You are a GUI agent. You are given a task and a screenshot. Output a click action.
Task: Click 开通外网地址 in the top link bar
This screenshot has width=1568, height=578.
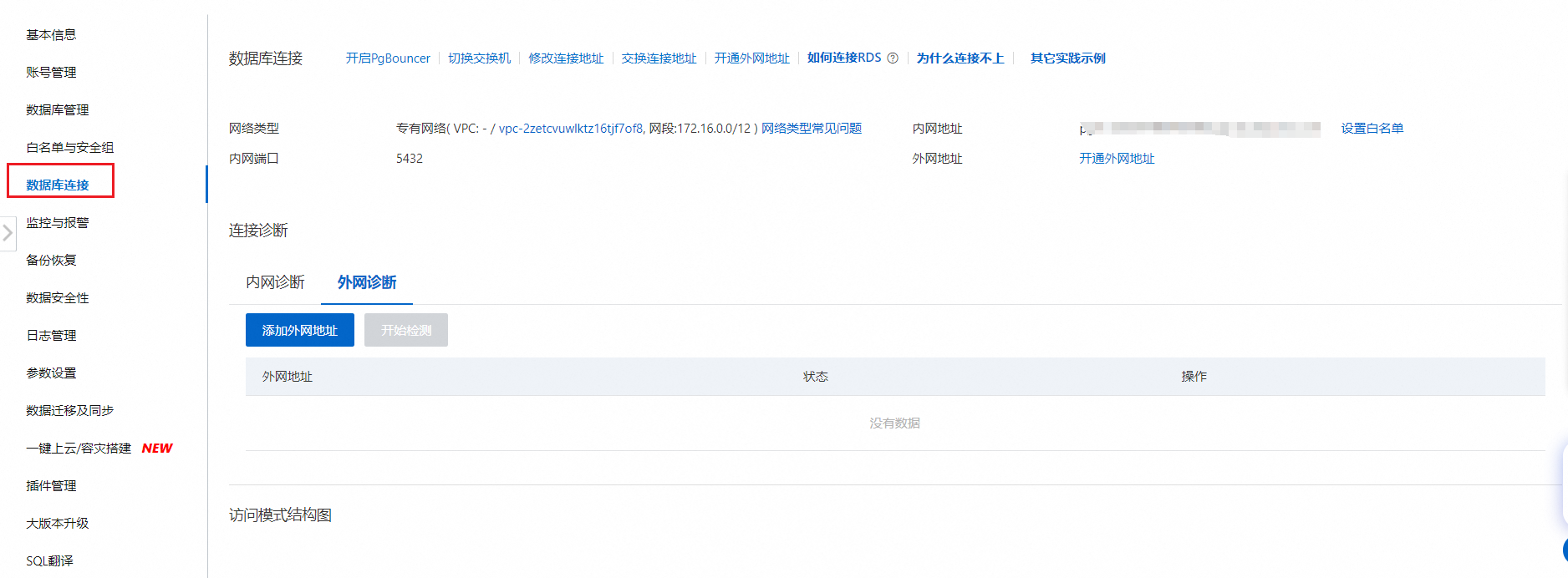[x=751, y=58]
